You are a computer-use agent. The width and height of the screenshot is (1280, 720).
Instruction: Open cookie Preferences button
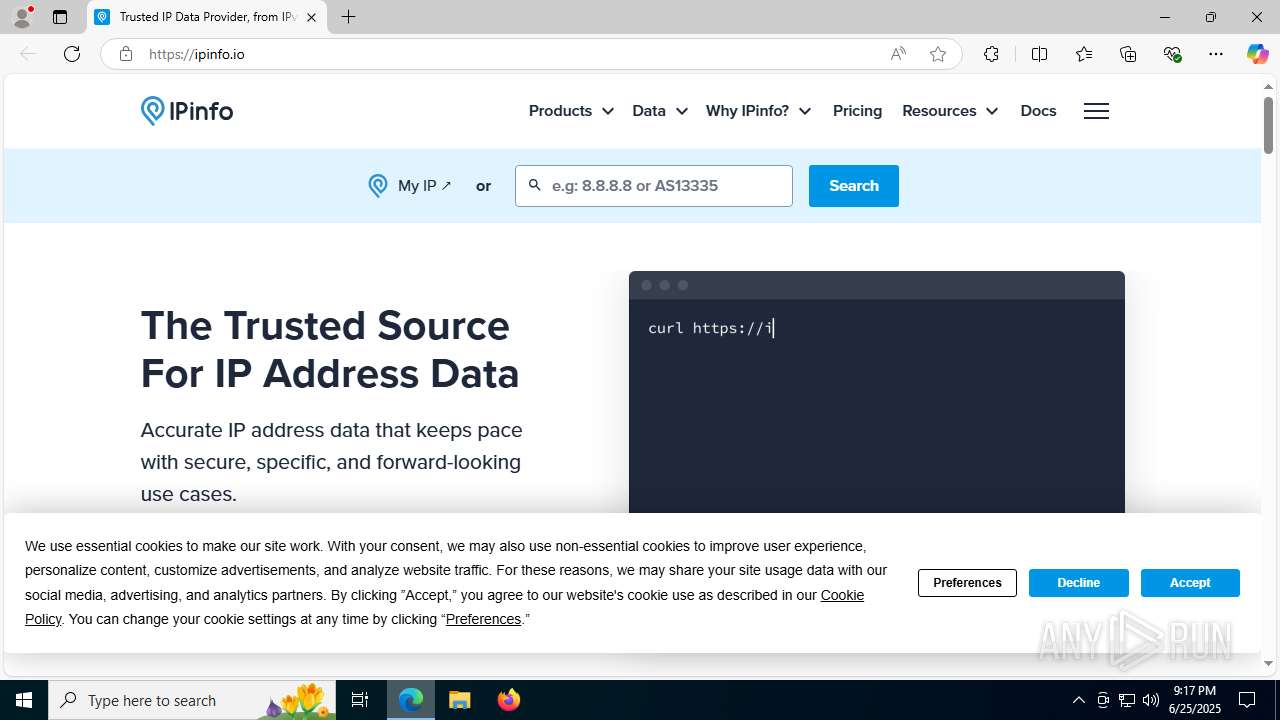pos(967,583)
